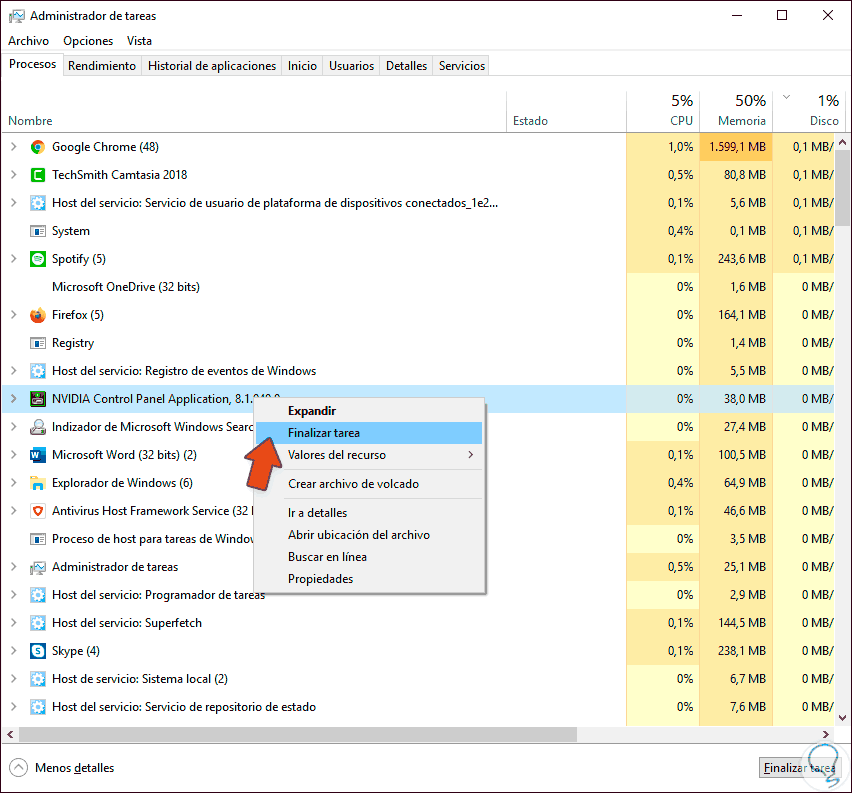This screenshot has height=793, width=852.
Task: Open the Valores del recurso submenu arrow
Action: point(471,455)
